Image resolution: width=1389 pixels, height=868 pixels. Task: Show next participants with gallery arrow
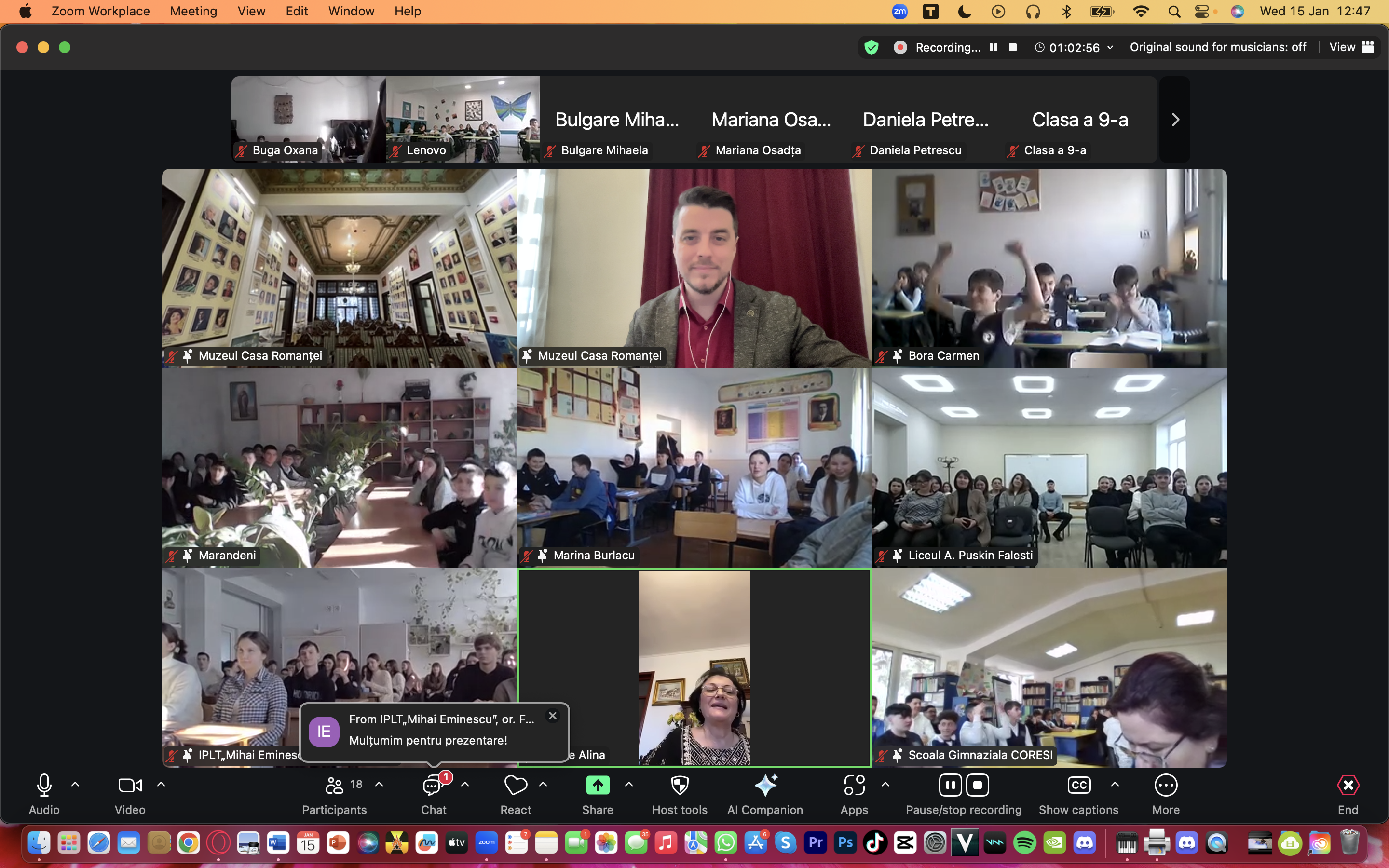tap(1175, 120)
